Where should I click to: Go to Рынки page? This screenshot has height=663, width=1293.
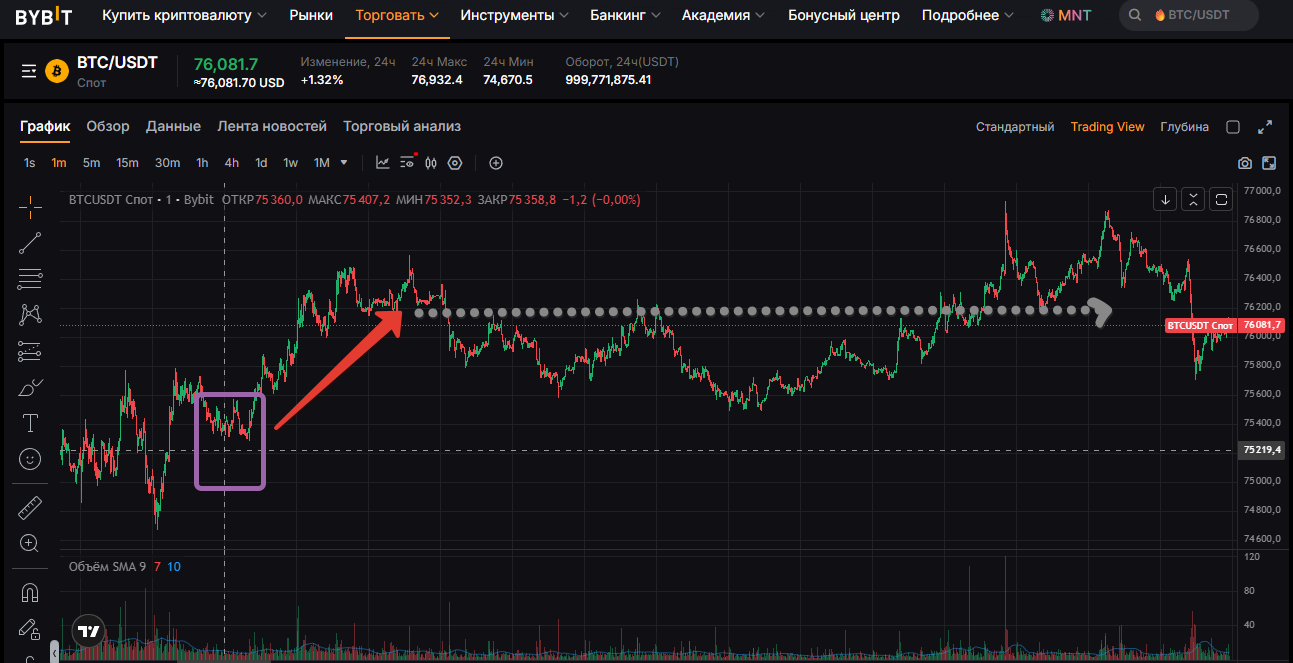311,16
